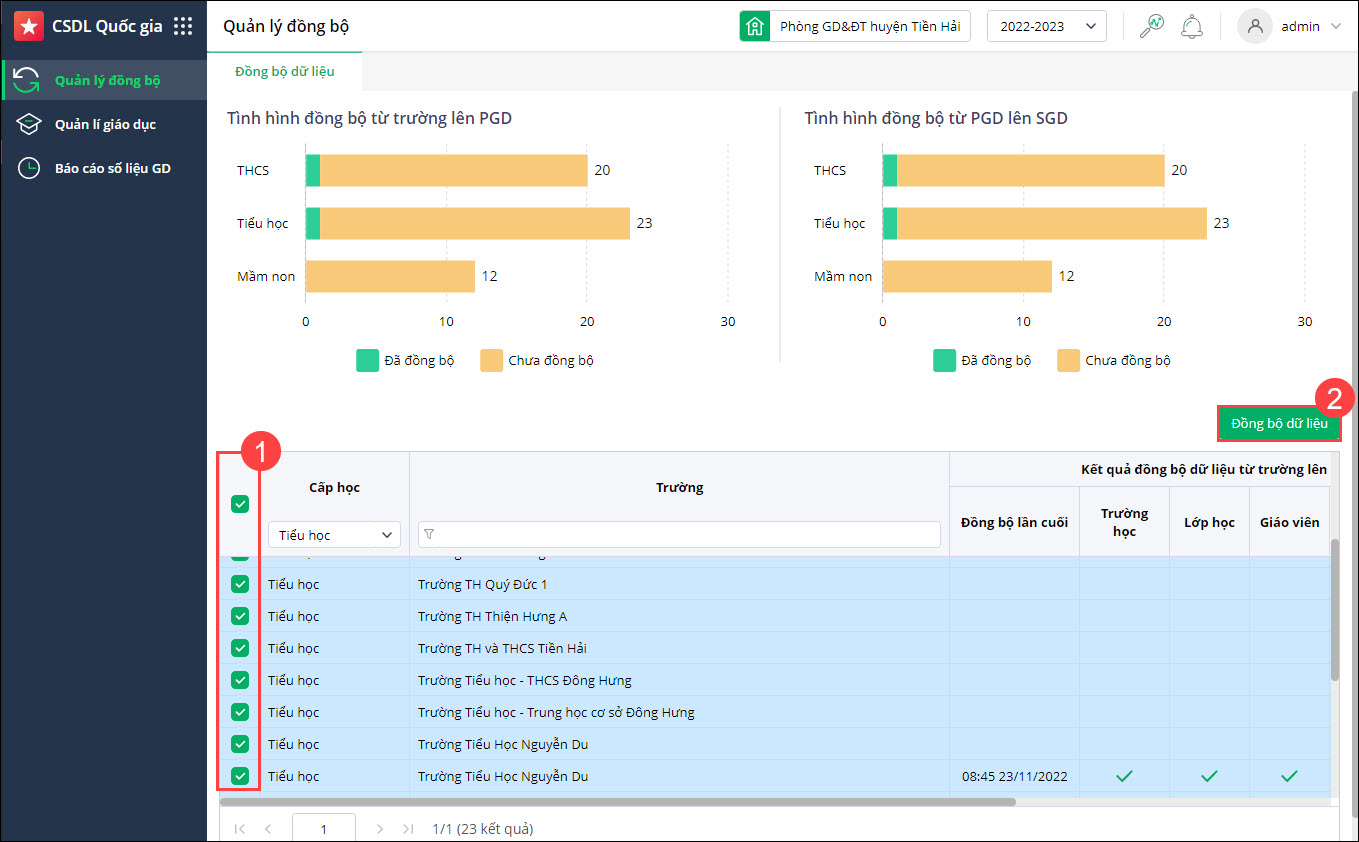1359x842 pixels.
Task: Expand the admin account menu chevron
Action: tap(1336, 27)
